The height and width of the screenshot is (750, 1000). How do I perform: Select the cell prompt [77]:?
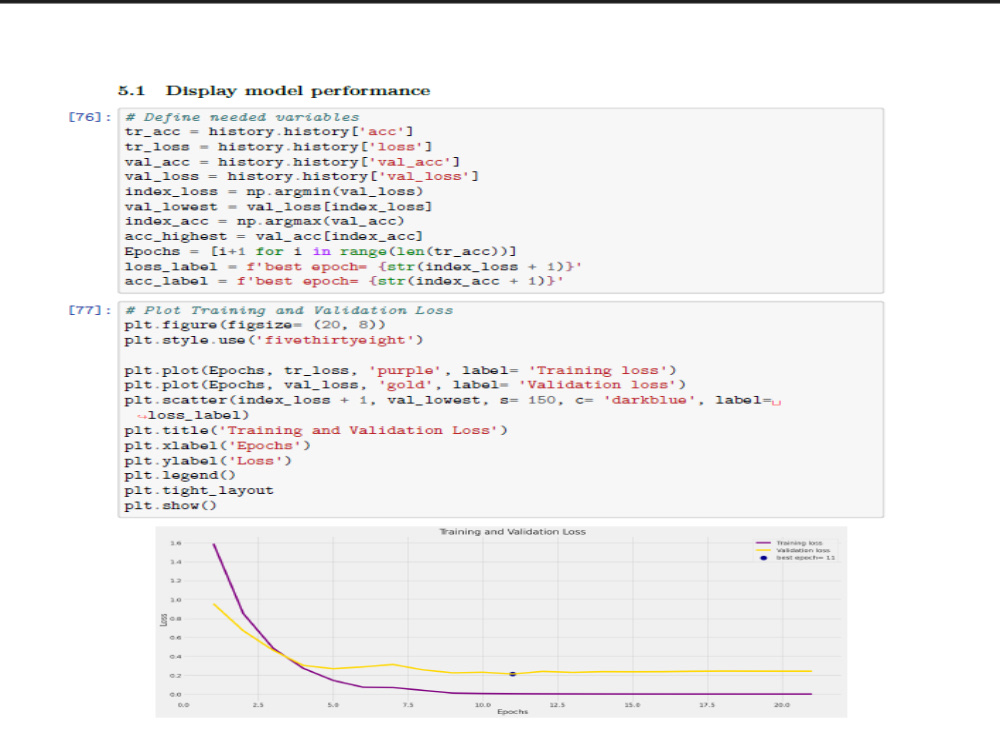pos(90,310)
